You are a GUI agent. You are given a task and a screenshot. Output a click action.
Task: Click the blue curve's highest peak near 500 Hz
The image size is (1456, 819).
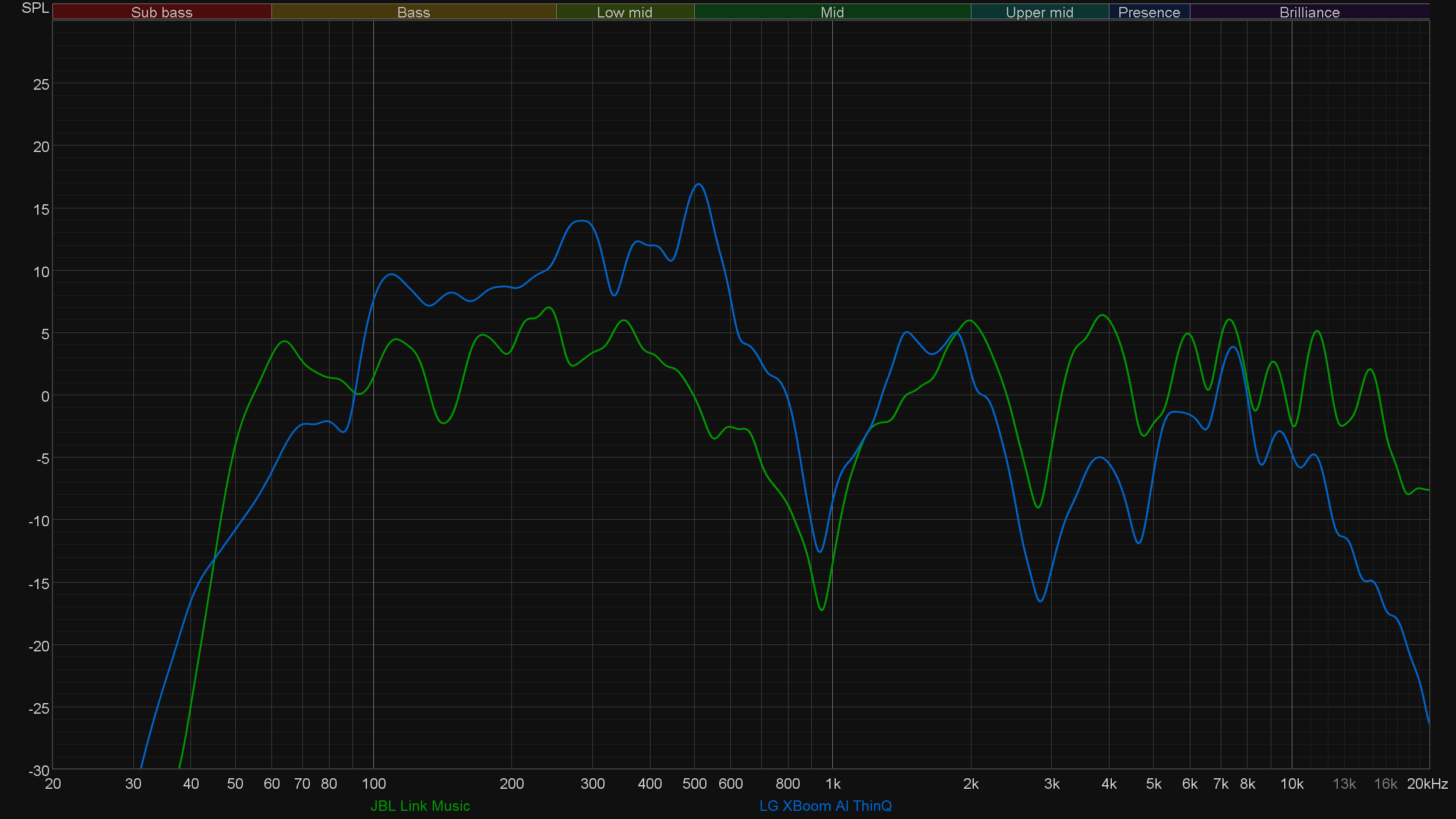coord(699,185)
